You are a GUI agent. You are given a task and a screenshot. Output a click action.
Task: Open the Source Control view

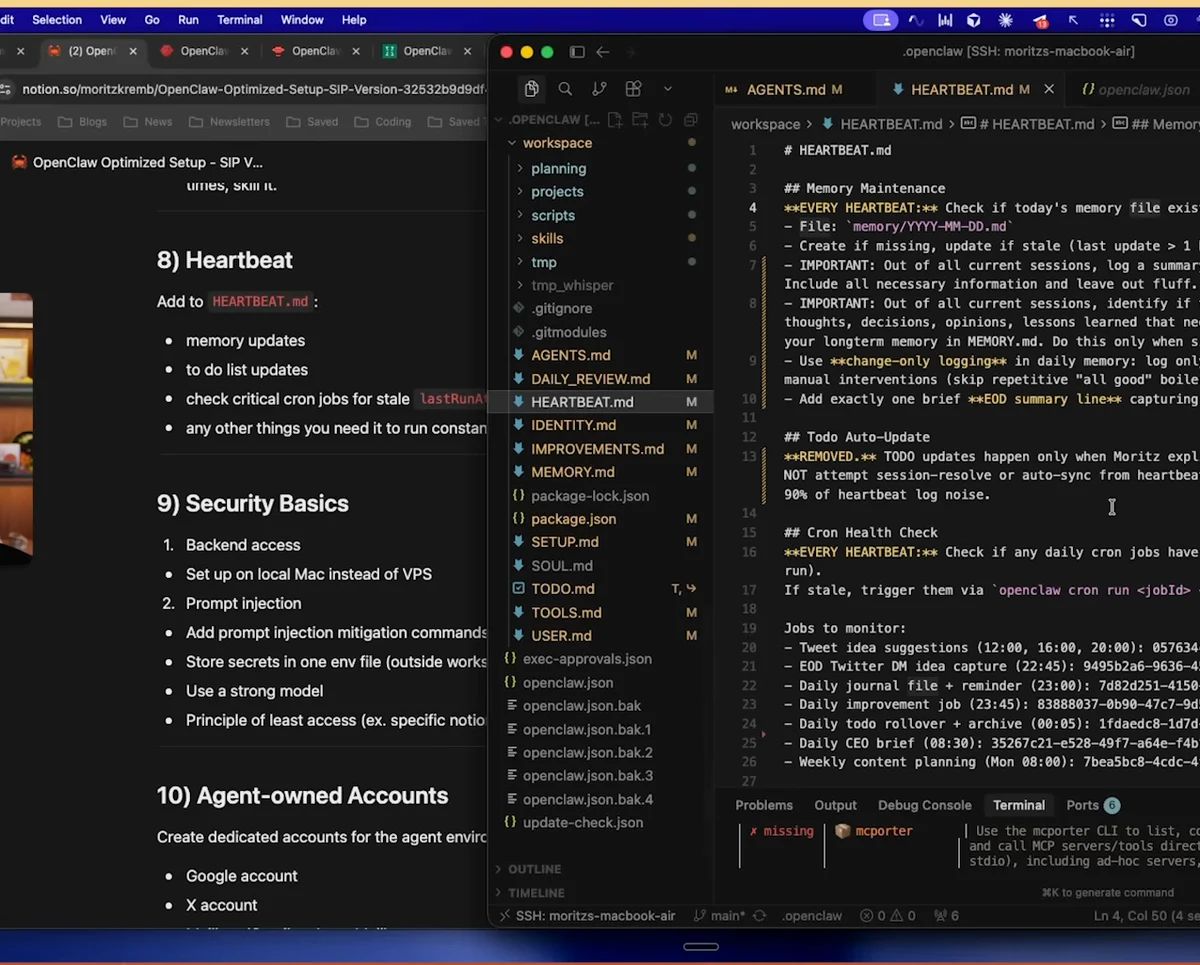tap(599, 88)
